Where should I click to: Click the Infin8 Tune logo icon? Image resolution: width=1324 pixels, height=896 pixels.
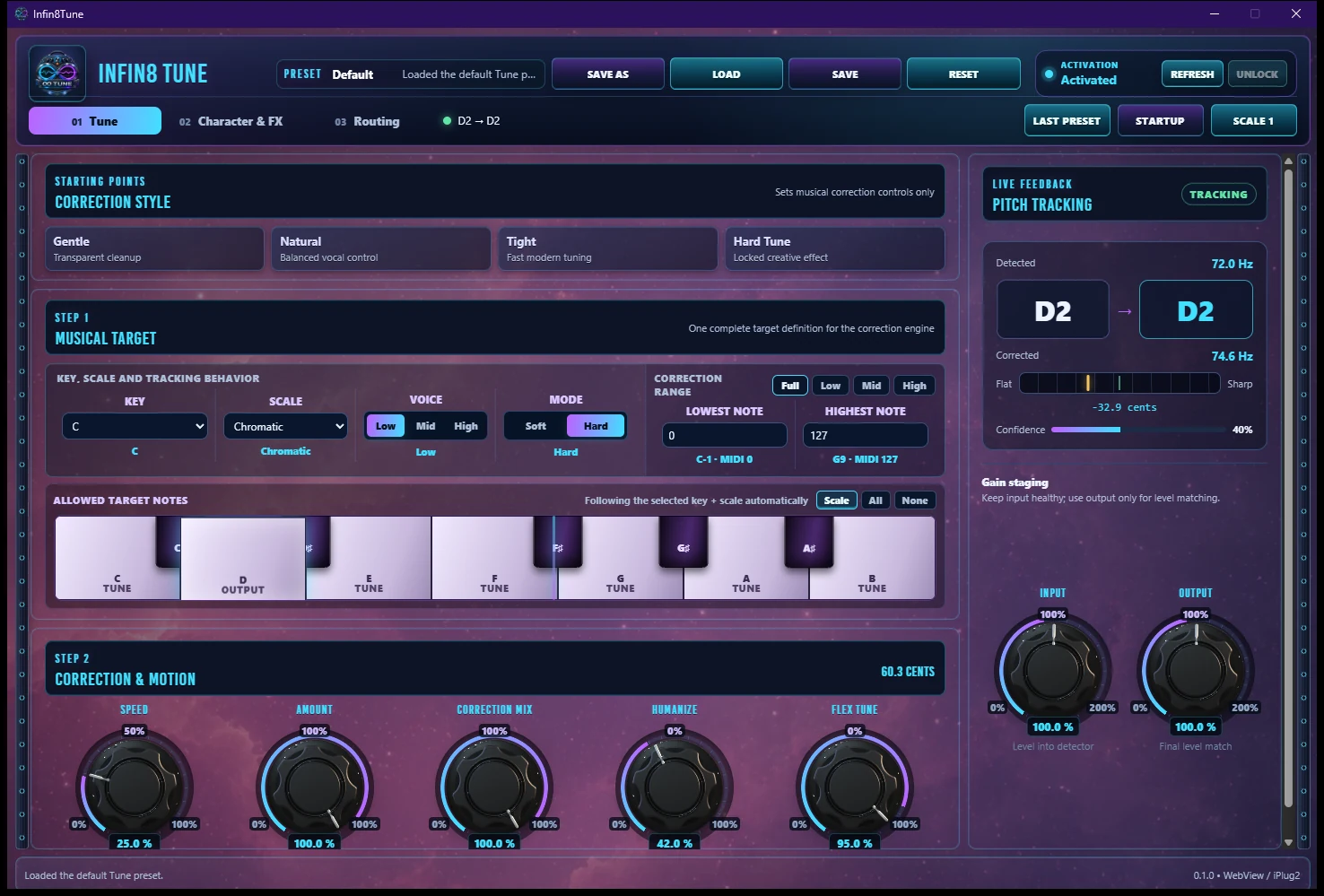click(x=57, y=74)
